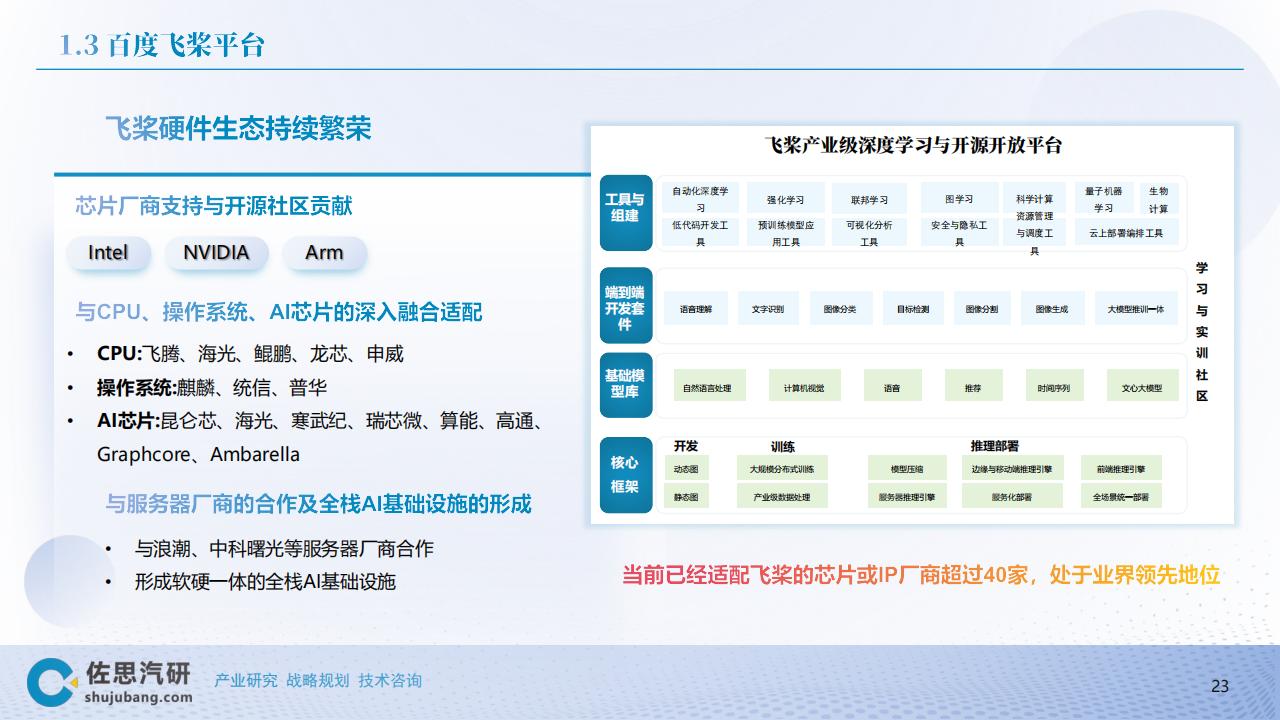Click the 1.3 百度飞桨平台 slide title
Viewport: 1280px width, 720px height.
[162, 45]
